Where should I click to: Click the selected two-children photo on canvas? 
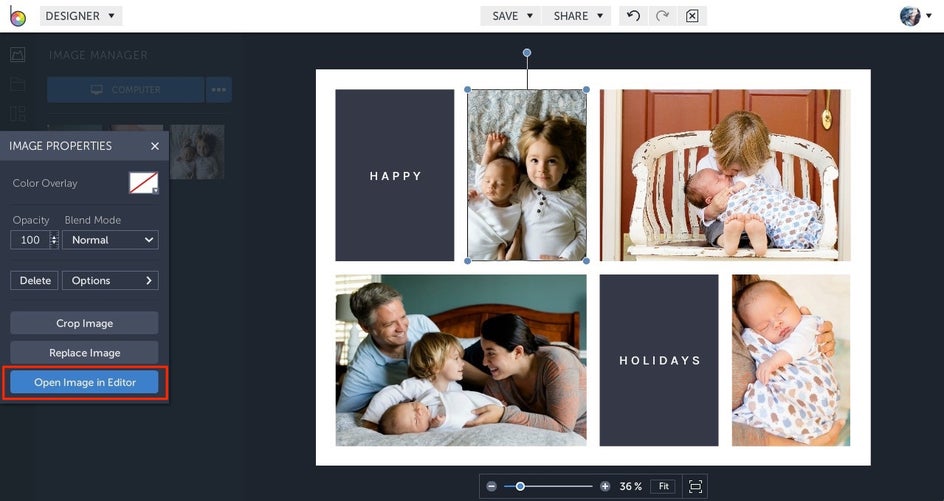[x=527, y=175]
